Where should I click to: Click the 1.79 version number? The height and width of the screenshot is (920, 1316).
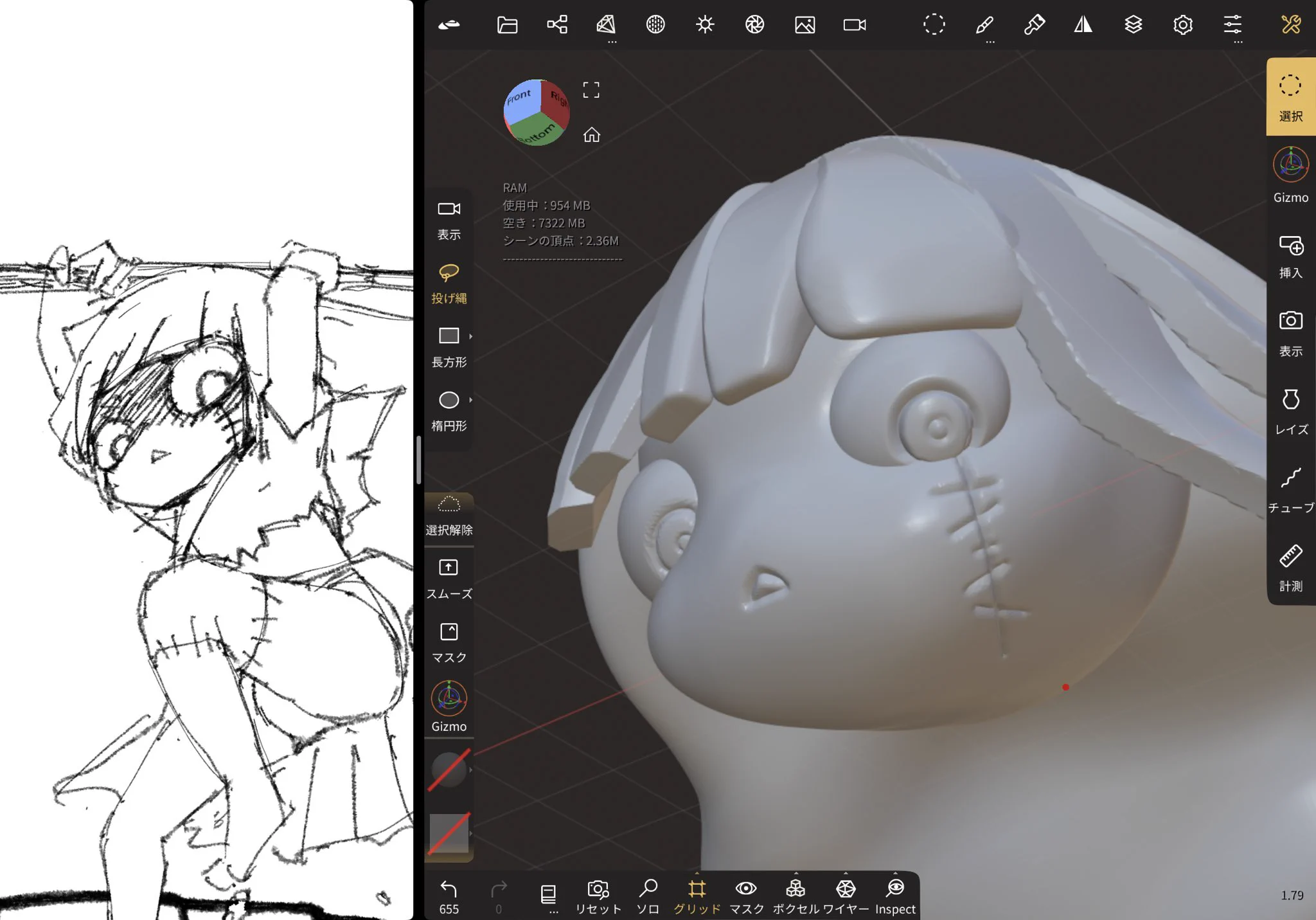click(x=1292, y=896)
